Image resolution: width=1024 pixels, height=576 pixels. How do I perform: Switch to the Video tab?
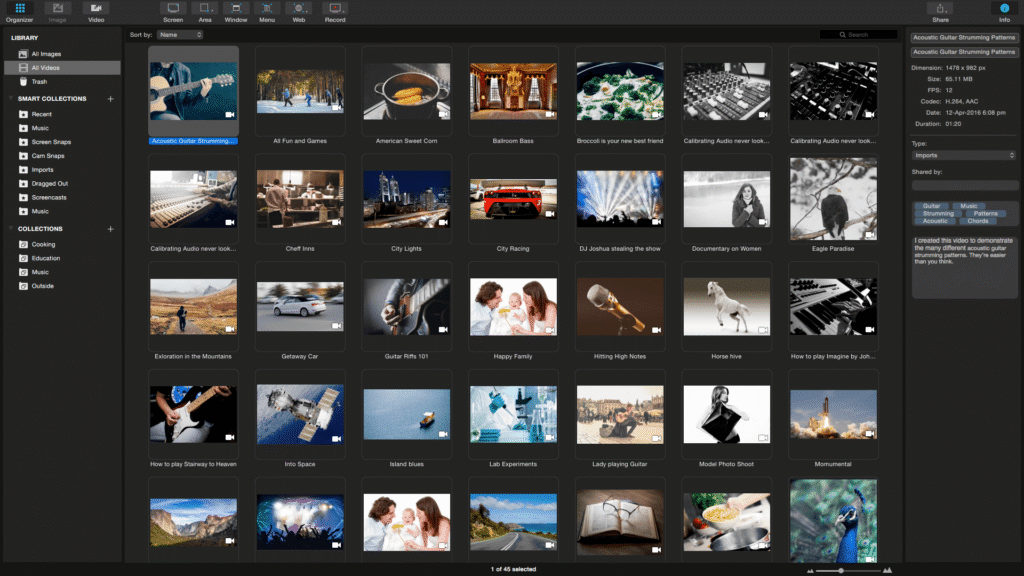pyautogui.click(x=96, y=11)
